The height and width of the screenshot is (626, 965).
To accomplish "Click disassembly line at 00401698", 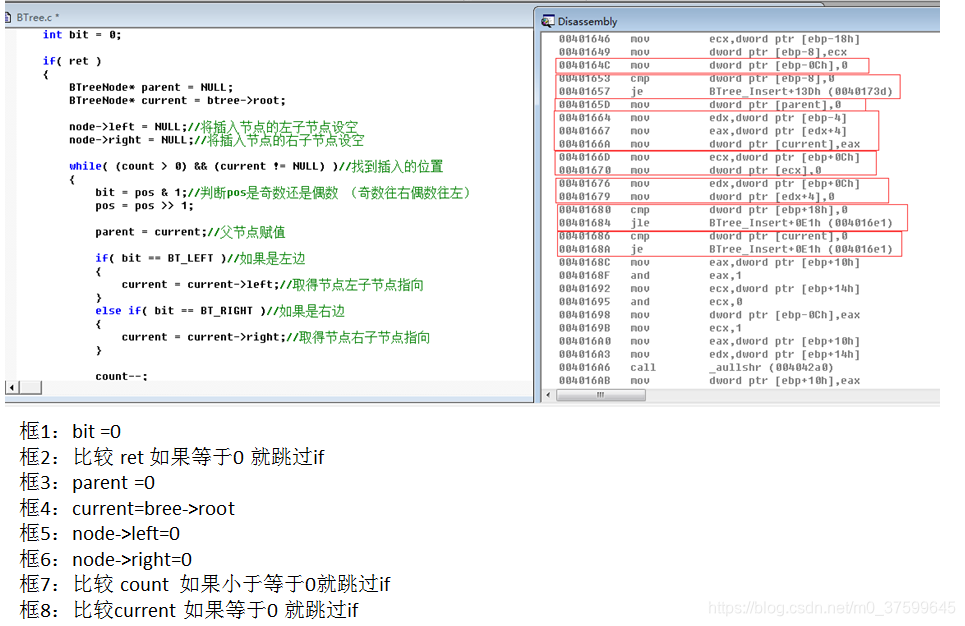I will [x=710, y=315].
